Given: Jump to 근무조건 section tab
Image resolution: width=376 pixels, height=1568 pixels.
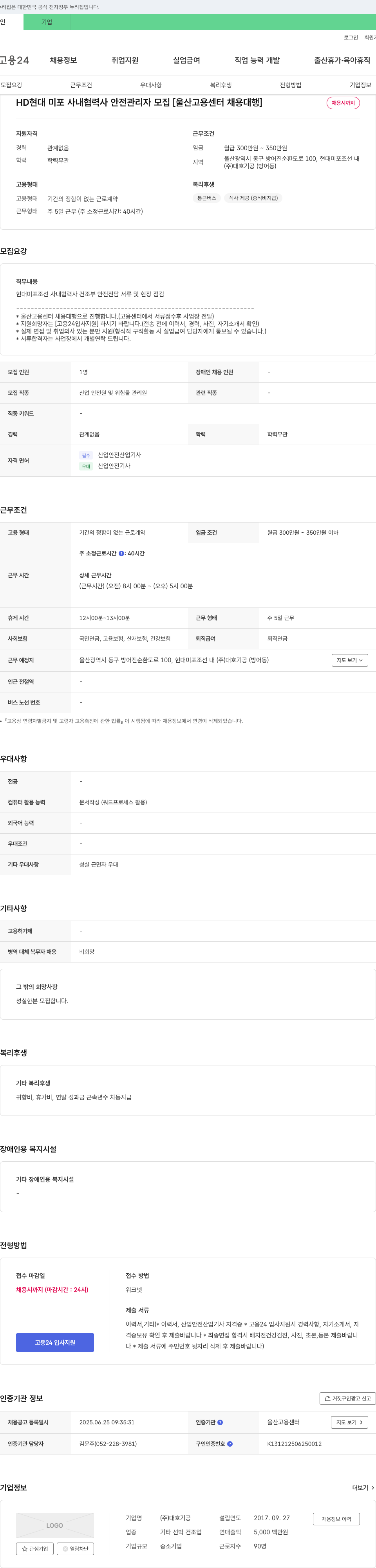Looking at the screenshot, I should point(81,85).
